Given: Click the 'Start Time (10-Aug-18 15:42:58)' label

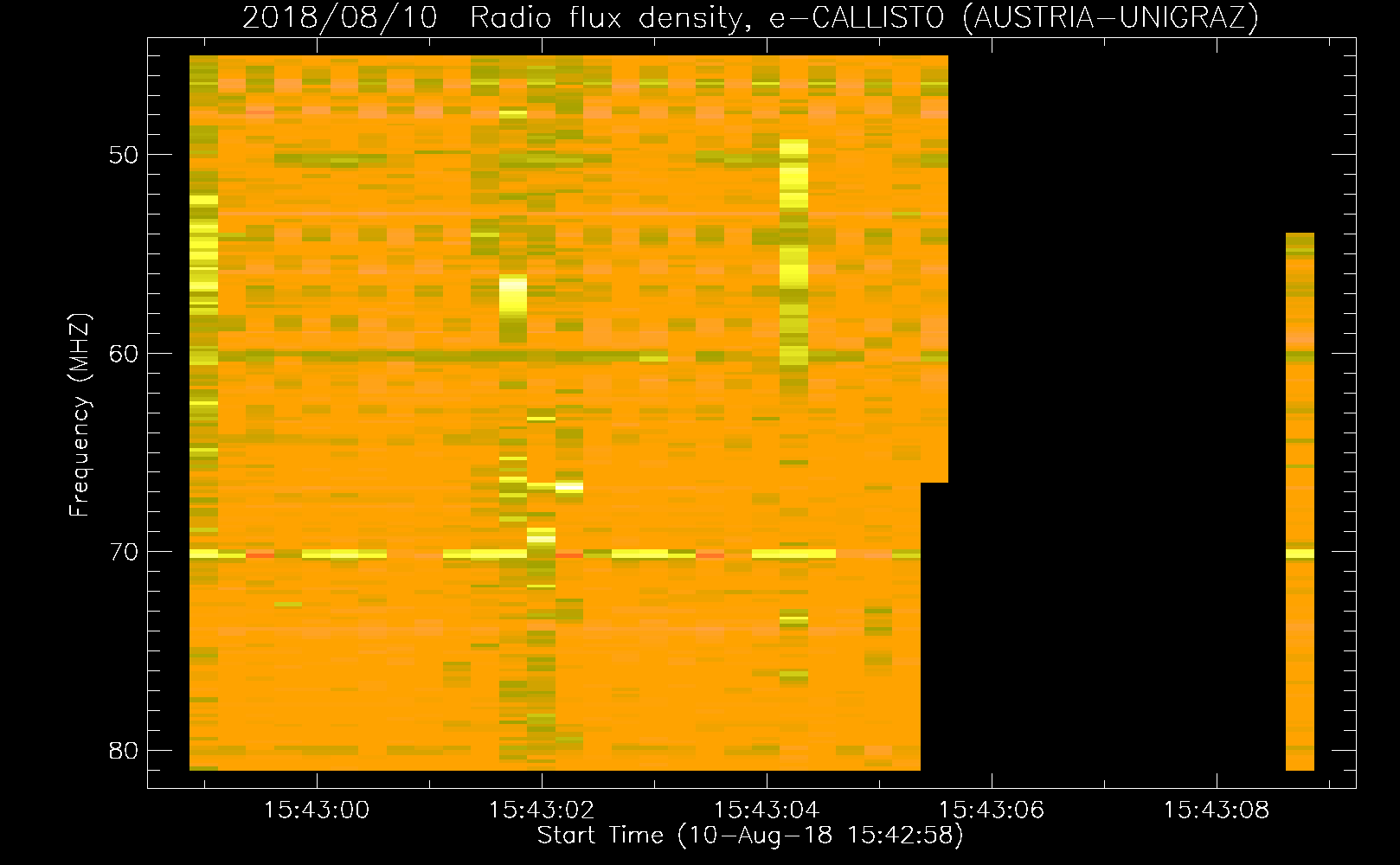Looking at the screenshot, I should tap(750, 835).
